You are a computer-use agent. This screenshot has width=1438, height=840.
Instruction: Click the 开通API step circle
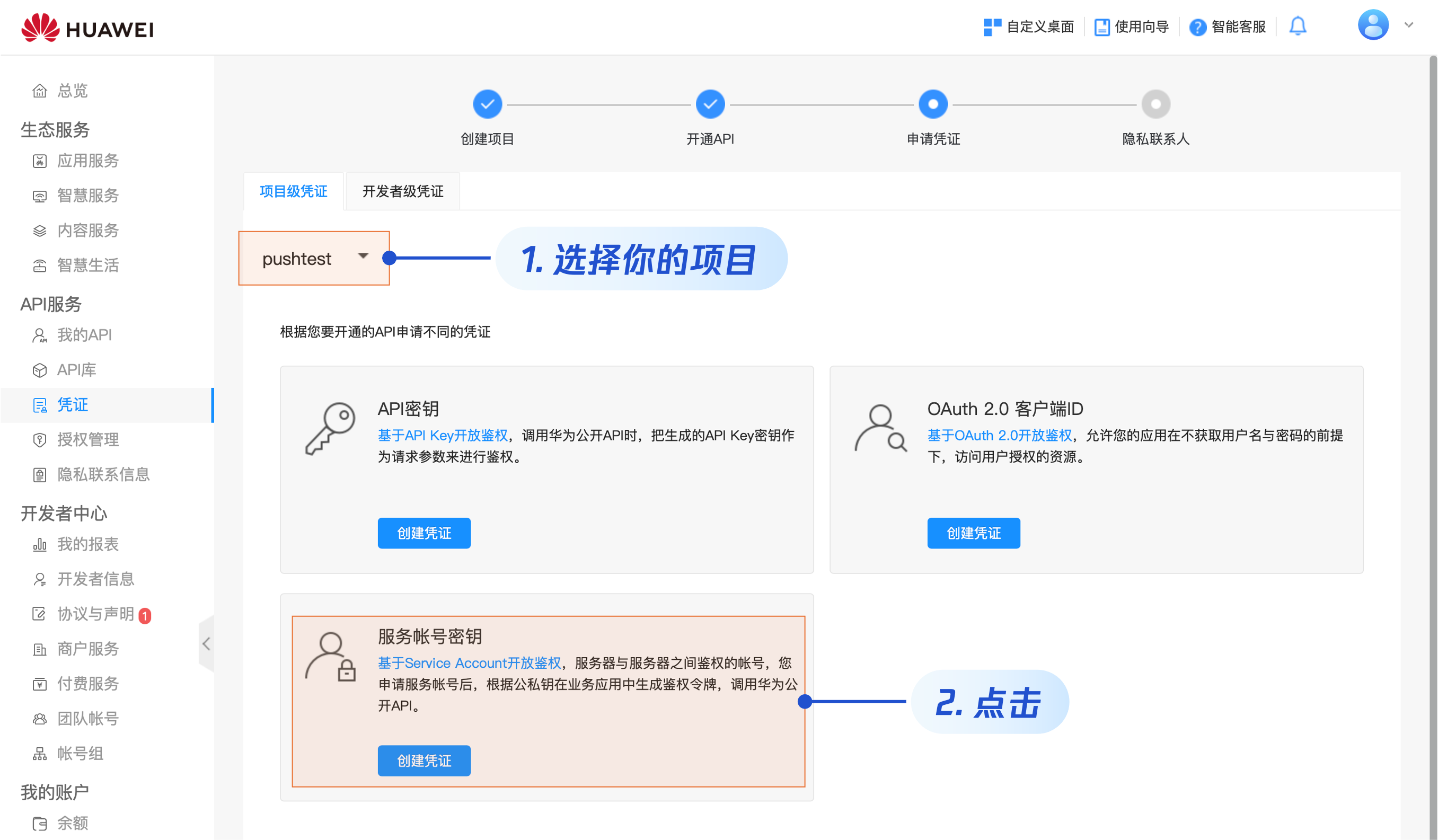pyautogui.click(x=710, y=104)
